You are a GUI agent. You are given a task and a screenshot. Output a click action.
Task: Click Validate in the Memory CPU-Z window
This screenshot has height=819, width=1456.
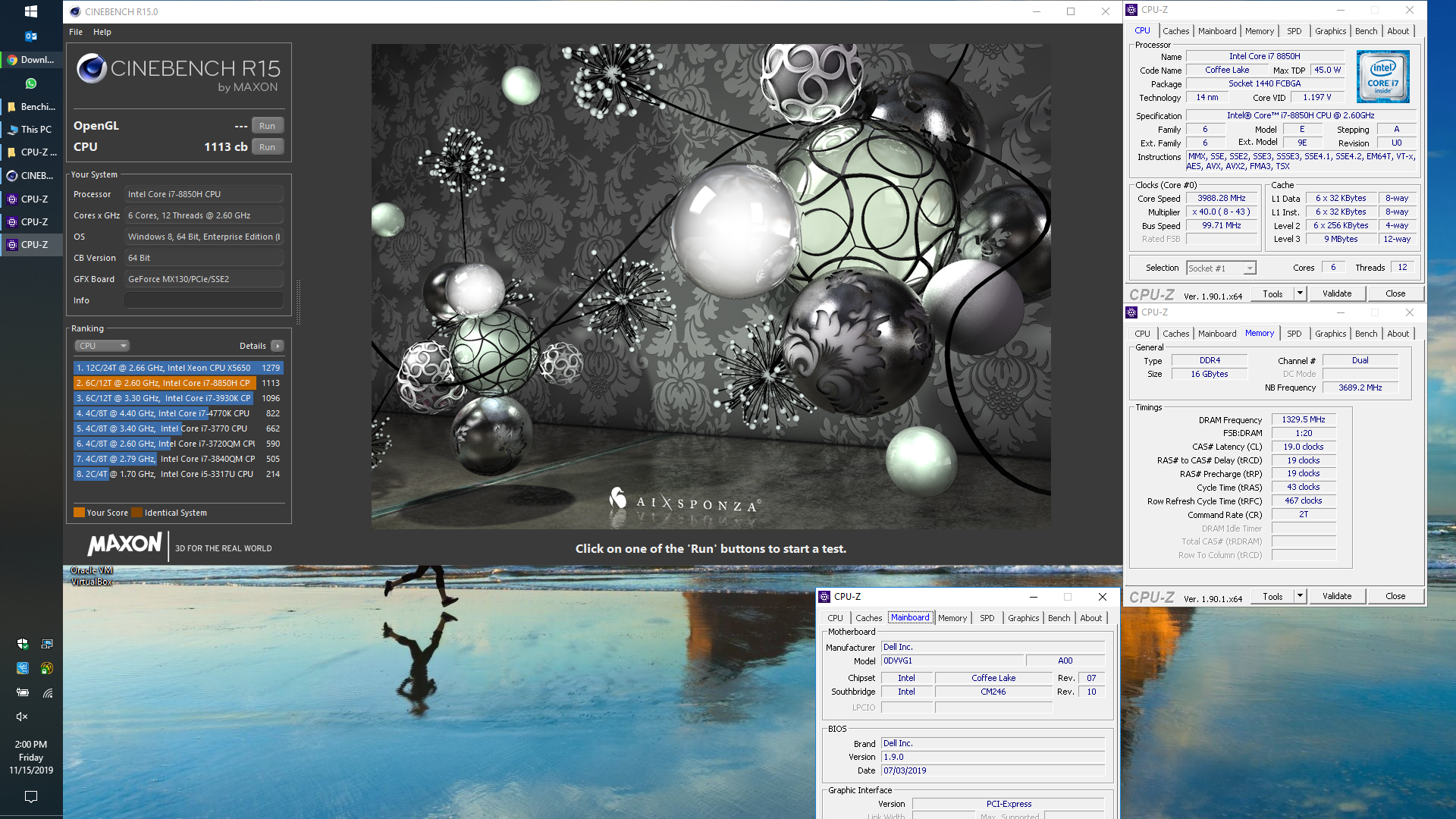click(x=1337, y=596)
